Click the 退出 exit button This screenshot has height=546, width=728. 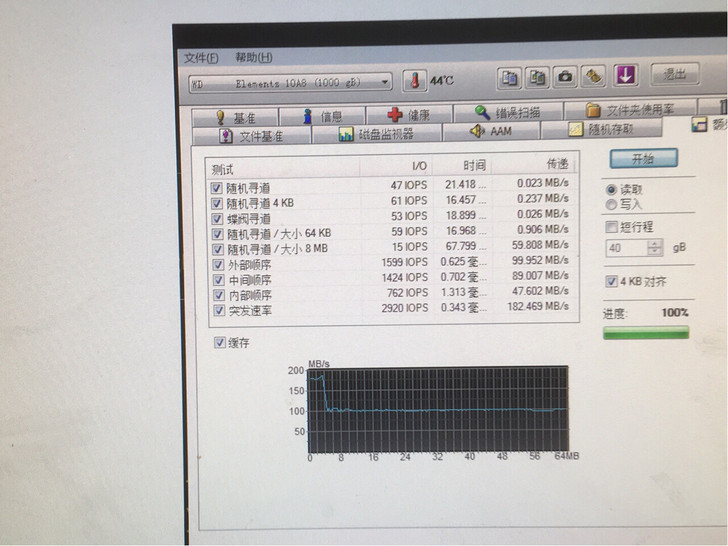click(675, 74)
